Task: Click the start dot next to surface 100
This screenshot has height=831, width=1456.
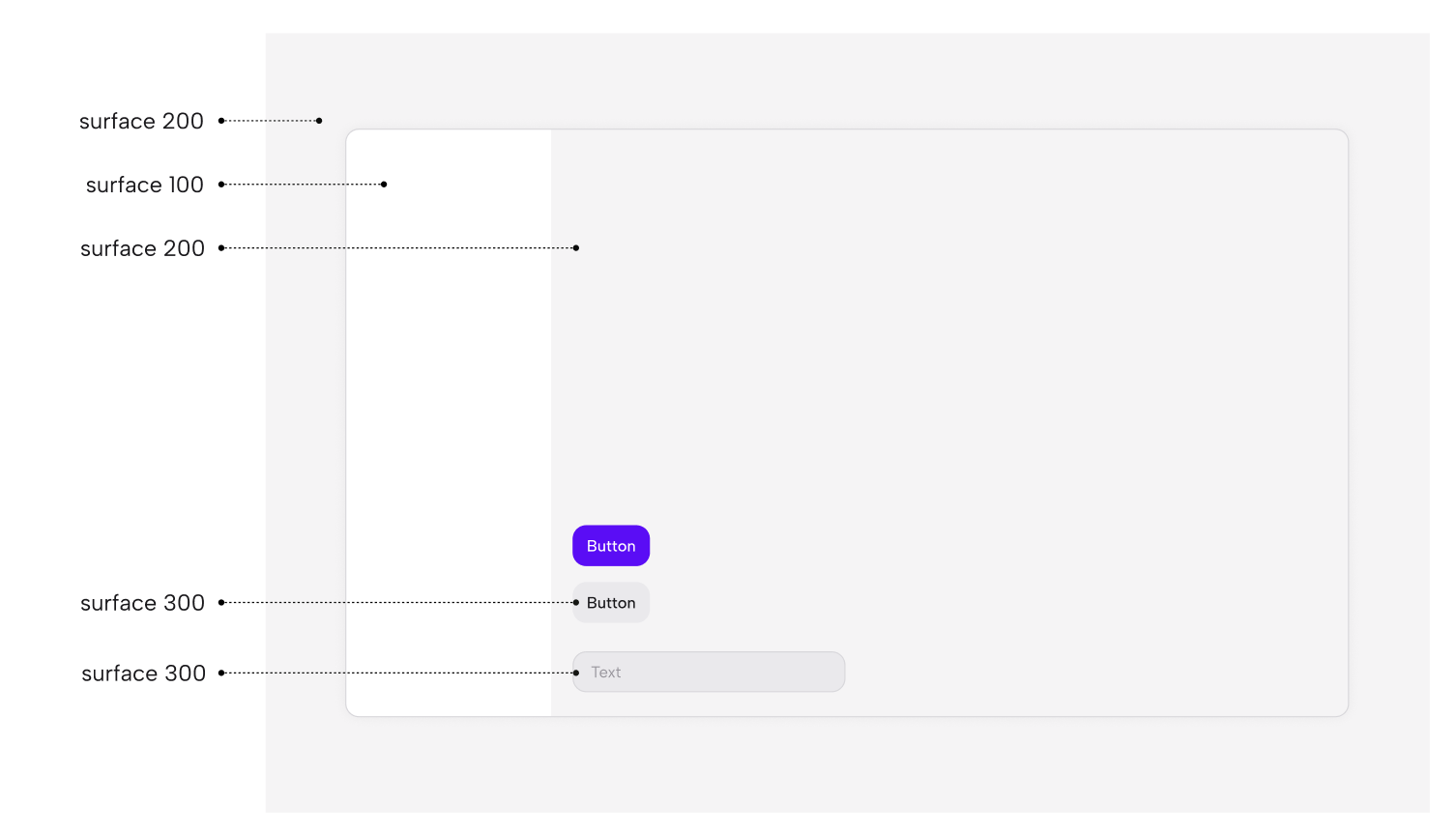Action: 221,185
